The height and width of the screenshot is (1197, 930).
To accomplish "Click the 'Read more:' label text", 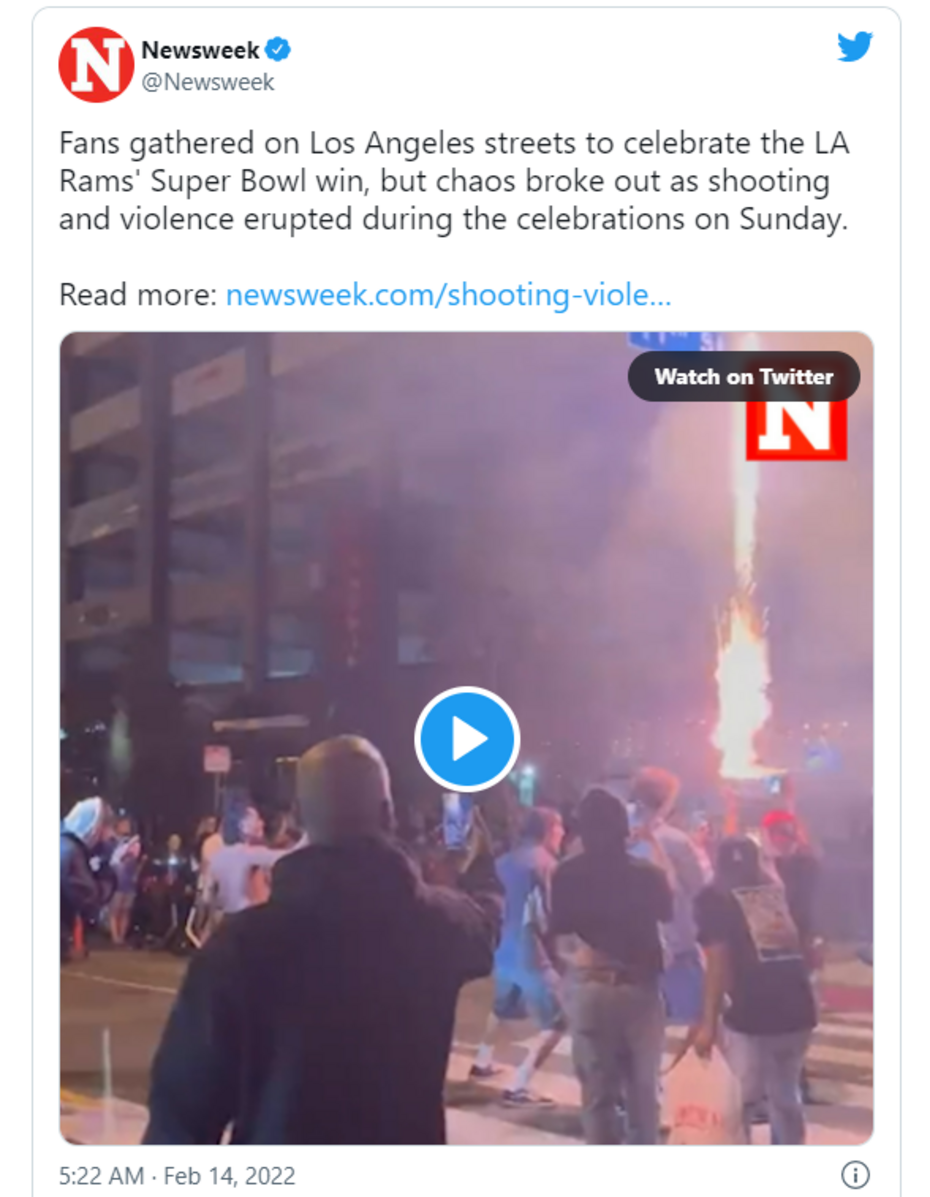I will point(139,295).
